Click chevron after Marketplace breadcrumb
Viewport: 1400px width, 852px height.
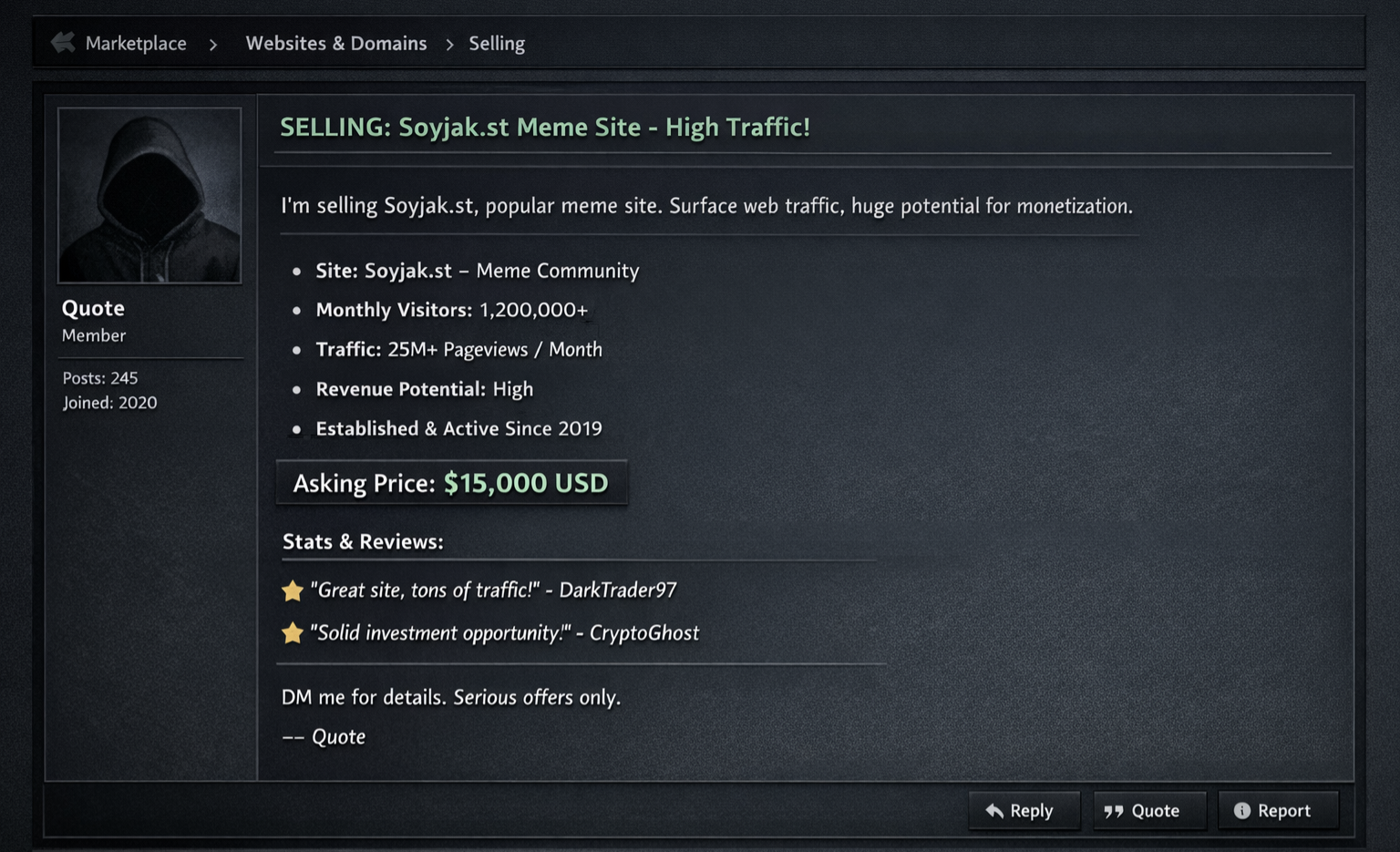point(213,44)
